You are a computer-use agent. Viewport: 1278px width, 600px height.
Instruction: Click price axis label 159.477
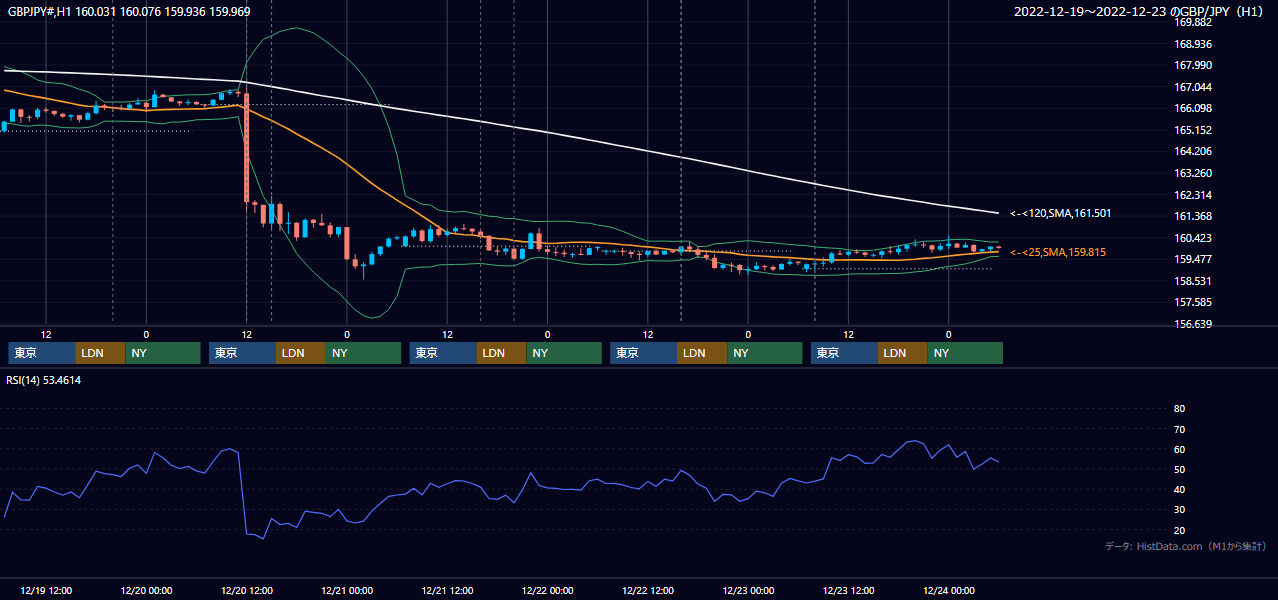point(1192,259)
